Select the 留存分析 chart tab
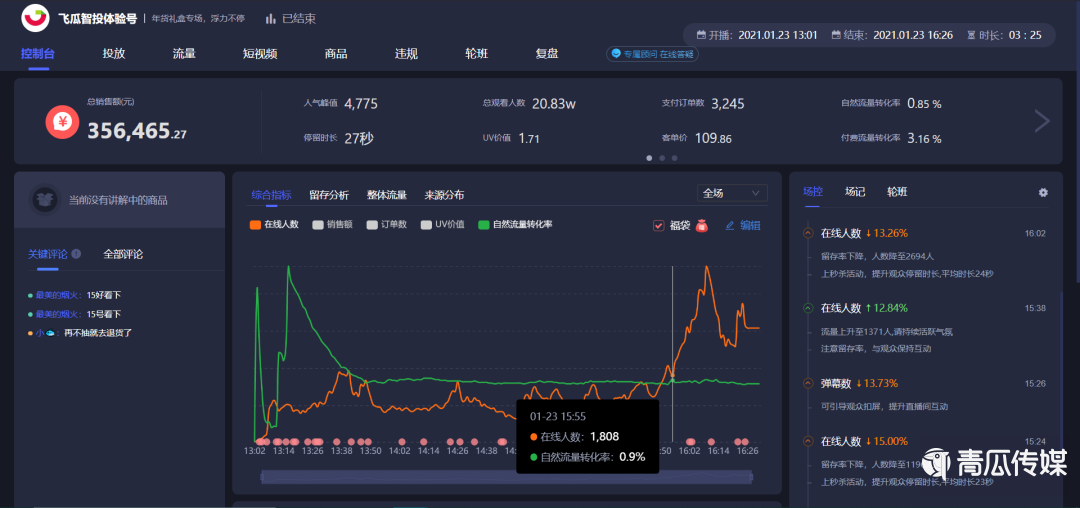Viewport: 1080px width, 508px height. [329, 195]
